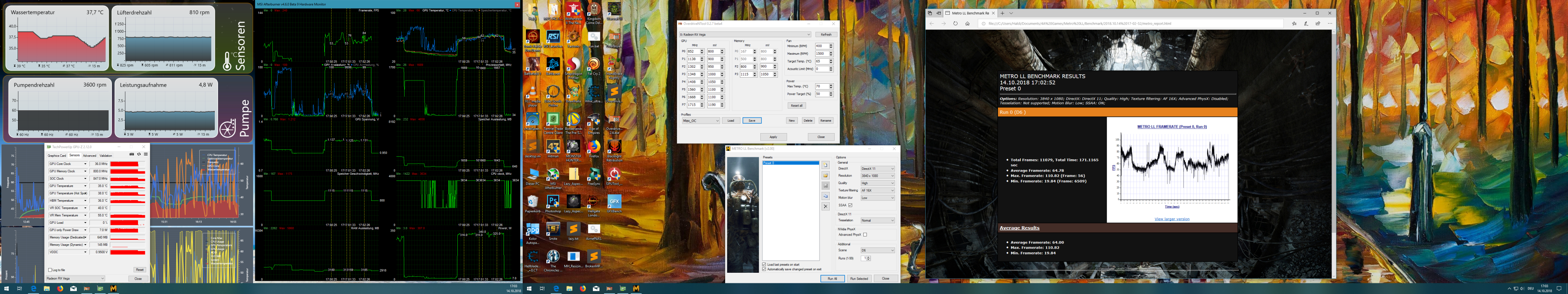The height and width of the screenshot is (294, 1568).
Task: Switch to Graphics Card tab in GPU-Z
Action: pos(57,156)
